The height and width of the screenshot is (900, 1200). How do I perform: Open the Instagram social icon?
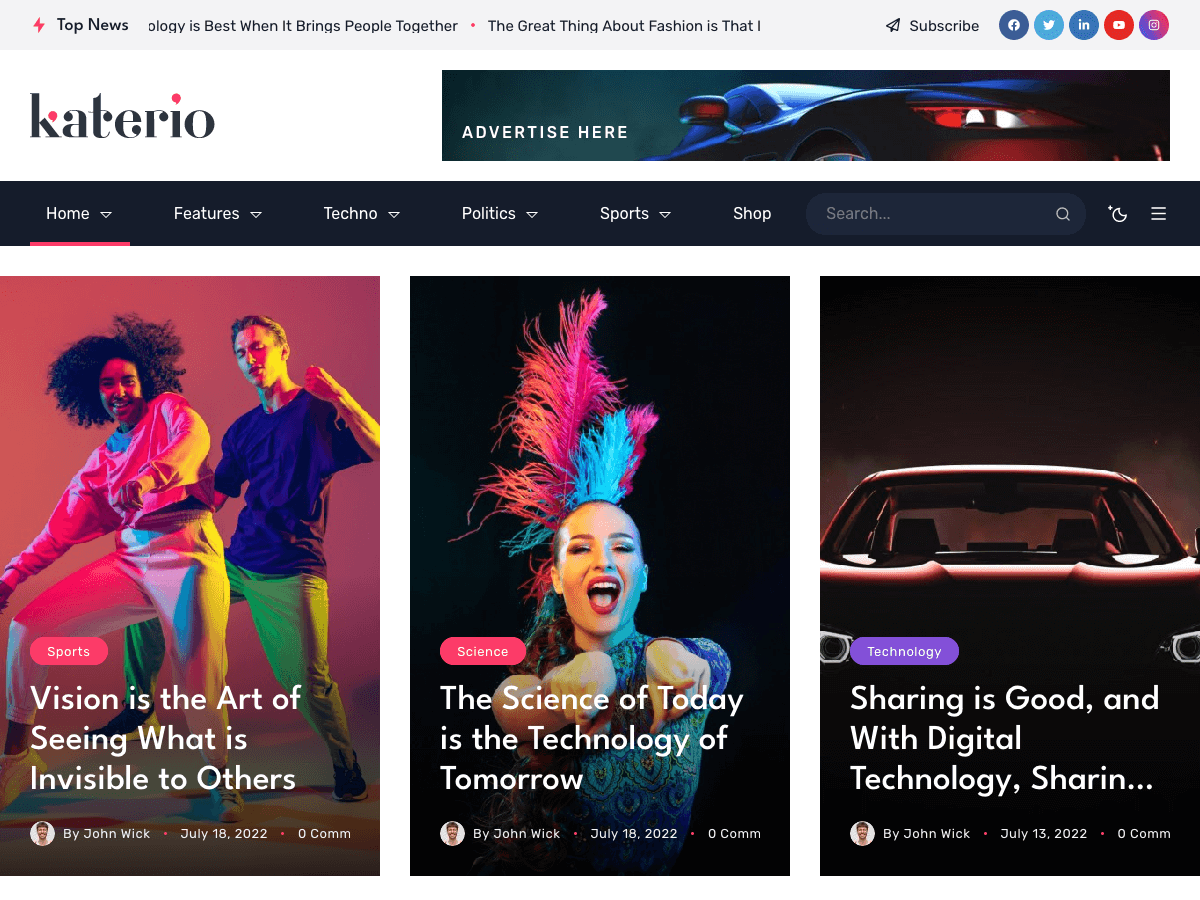(1154, 25)
